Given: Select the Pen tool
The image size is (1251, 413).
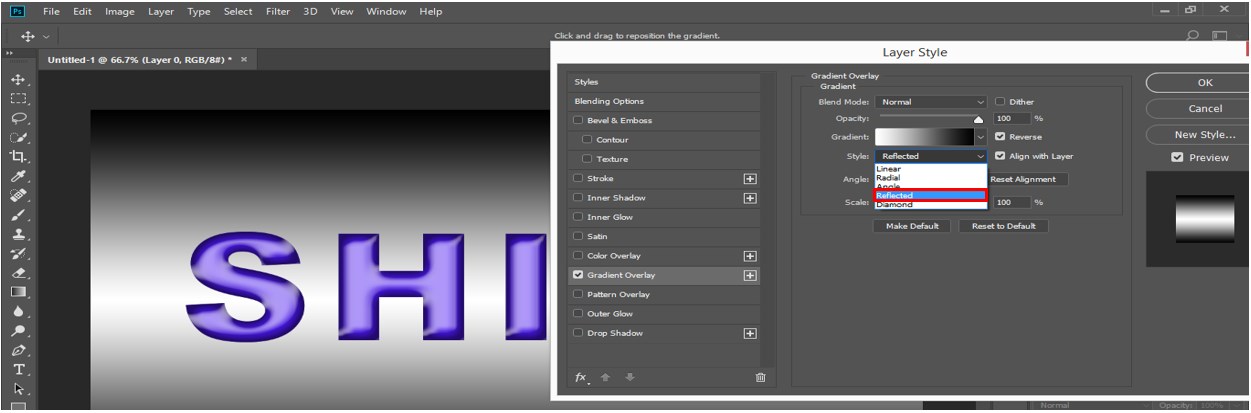Looking at the screenshot, I should [x=18, y=350].
